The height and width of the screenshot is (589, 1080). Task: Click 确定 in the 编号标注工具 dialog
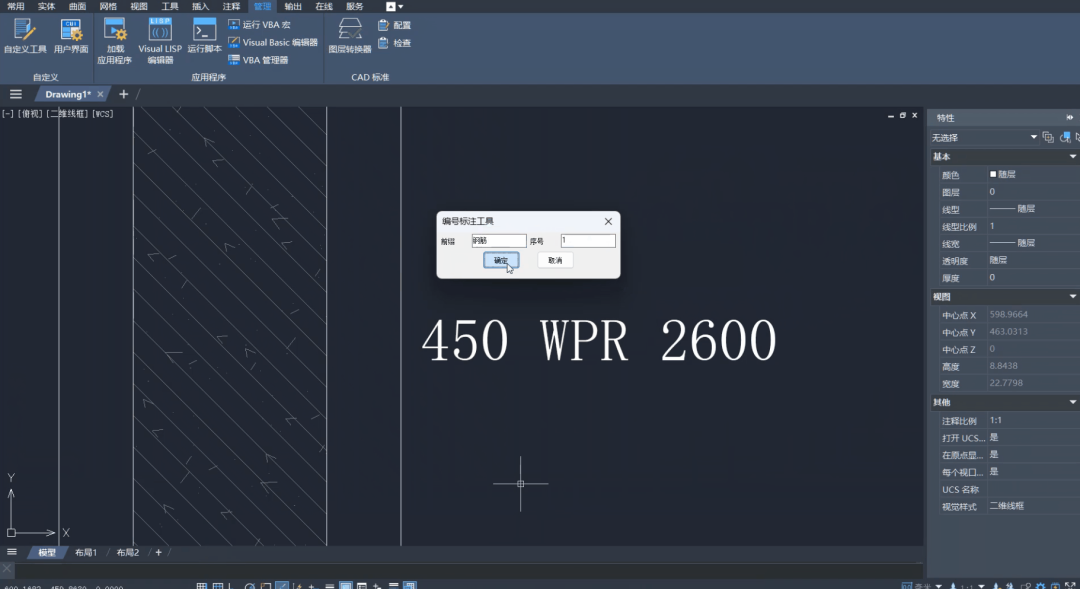click(501, 260)
